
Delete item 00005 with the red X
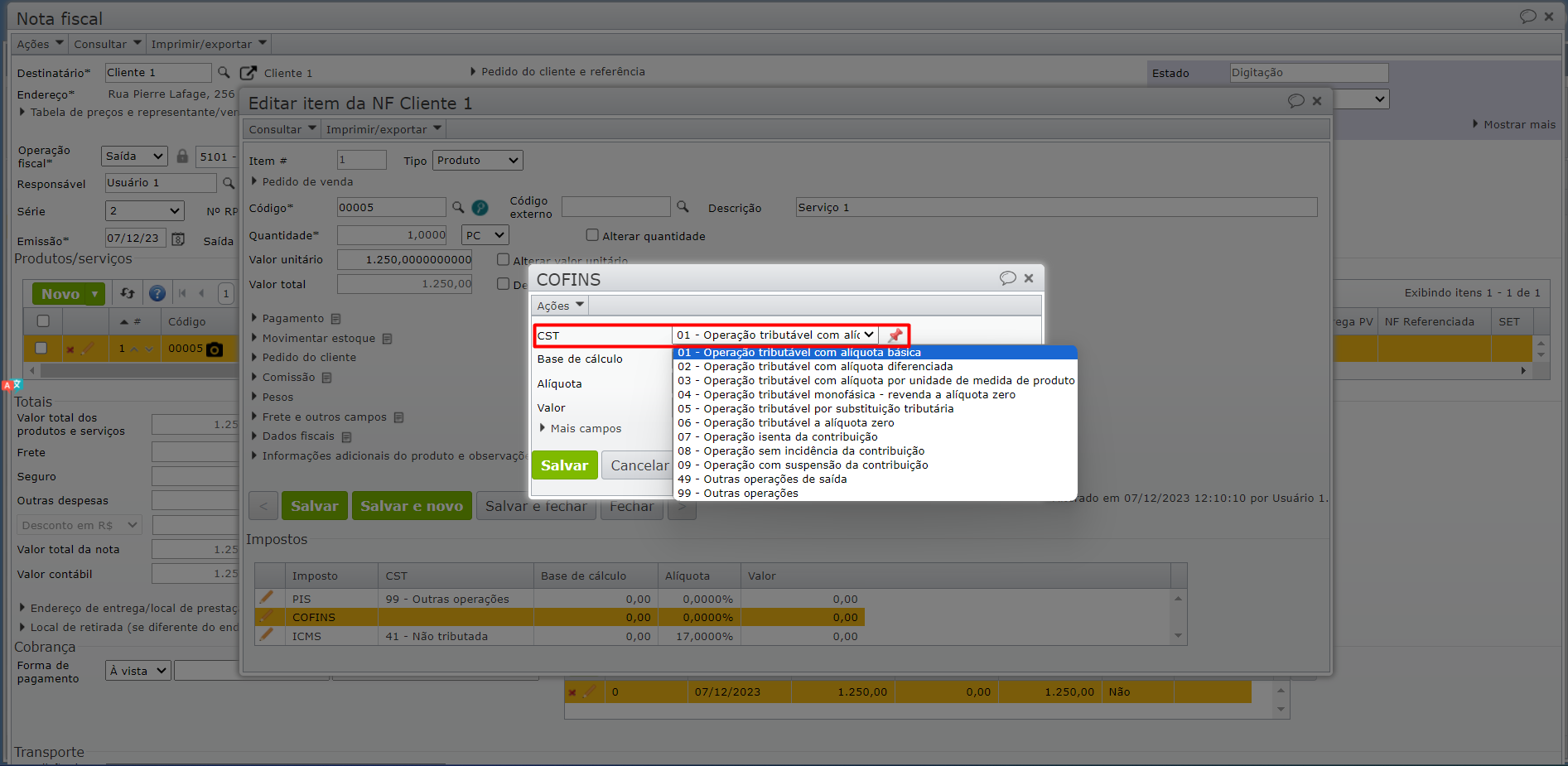(70, 349)
